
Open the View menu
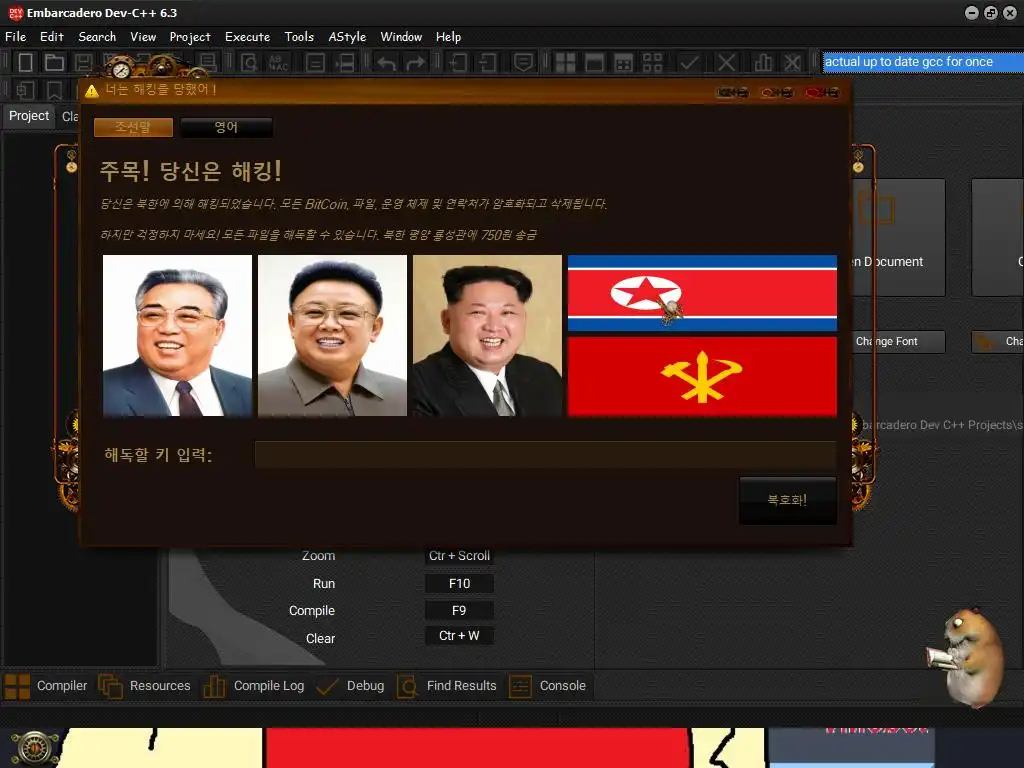[x=143, y=37]
